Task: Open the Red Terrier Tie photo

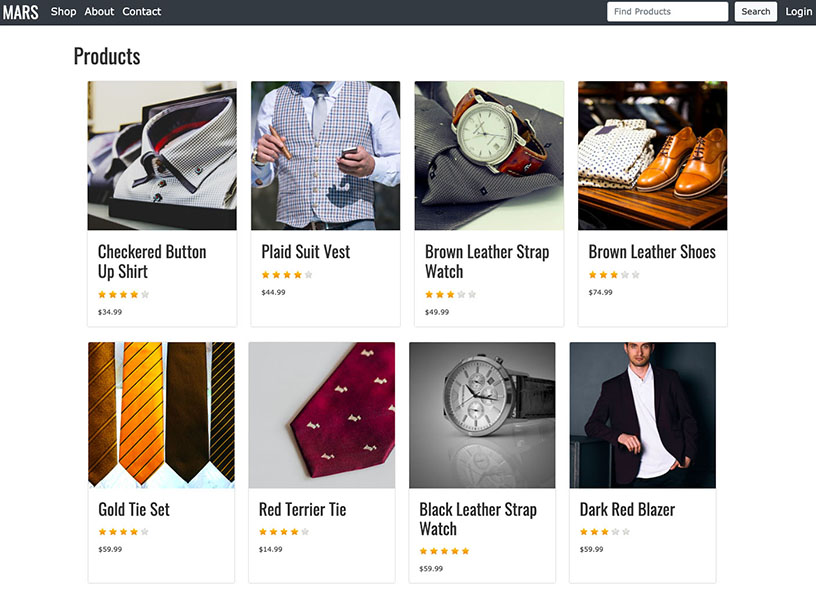Action: (x=322, y=415)
